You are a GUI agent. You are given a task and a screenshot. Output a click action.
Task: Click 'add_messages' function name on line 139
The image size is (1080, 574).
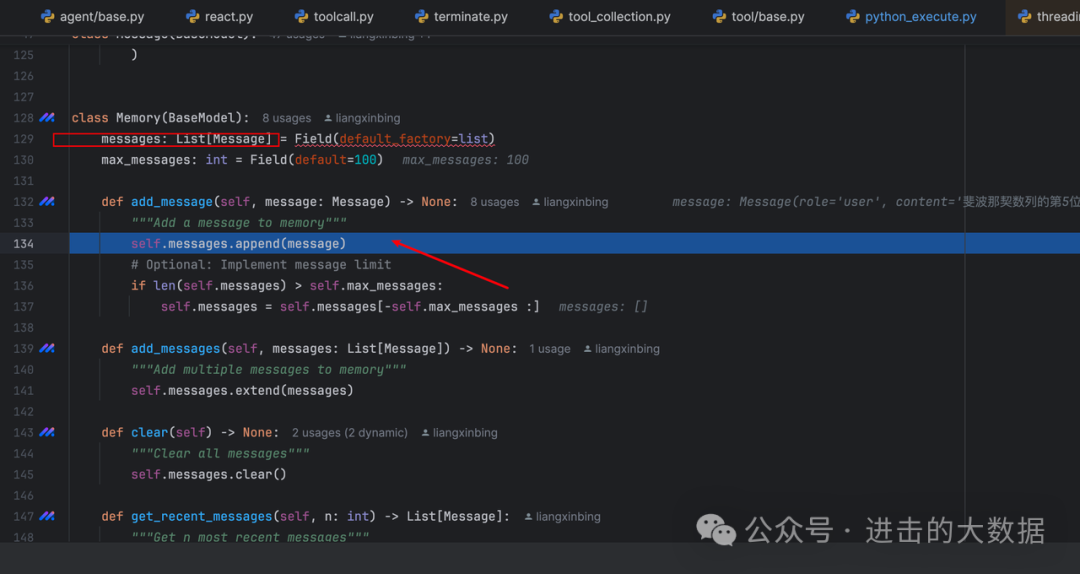(x=176, y=349)
